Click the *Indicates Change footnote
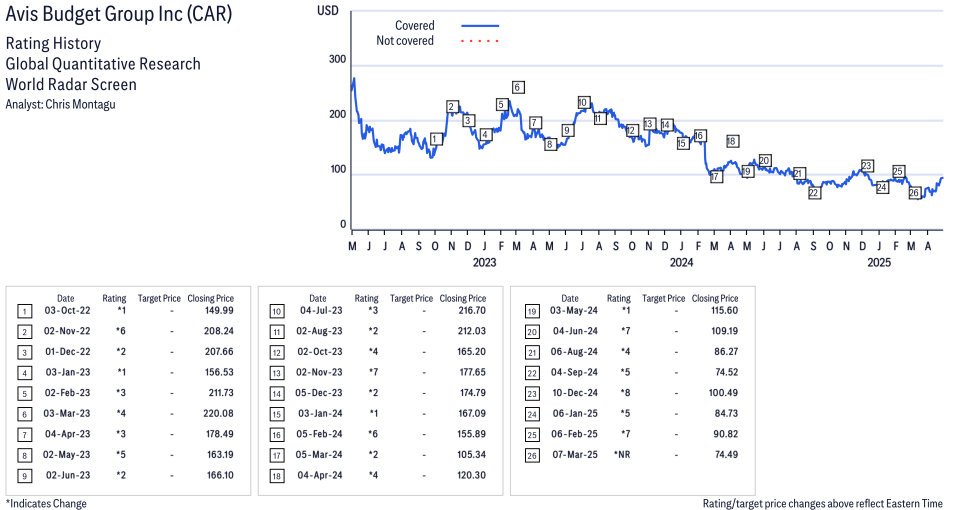This screenshot has width=954, height=510. click(46, 503)
